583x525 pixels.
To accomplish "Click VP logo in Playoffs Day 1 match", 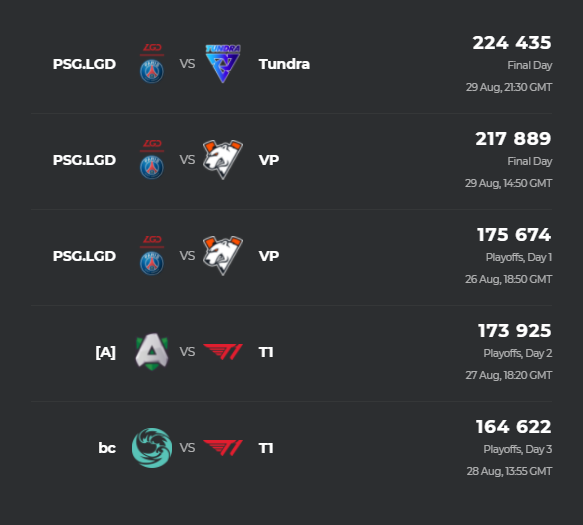I will (x=223, y=255).
